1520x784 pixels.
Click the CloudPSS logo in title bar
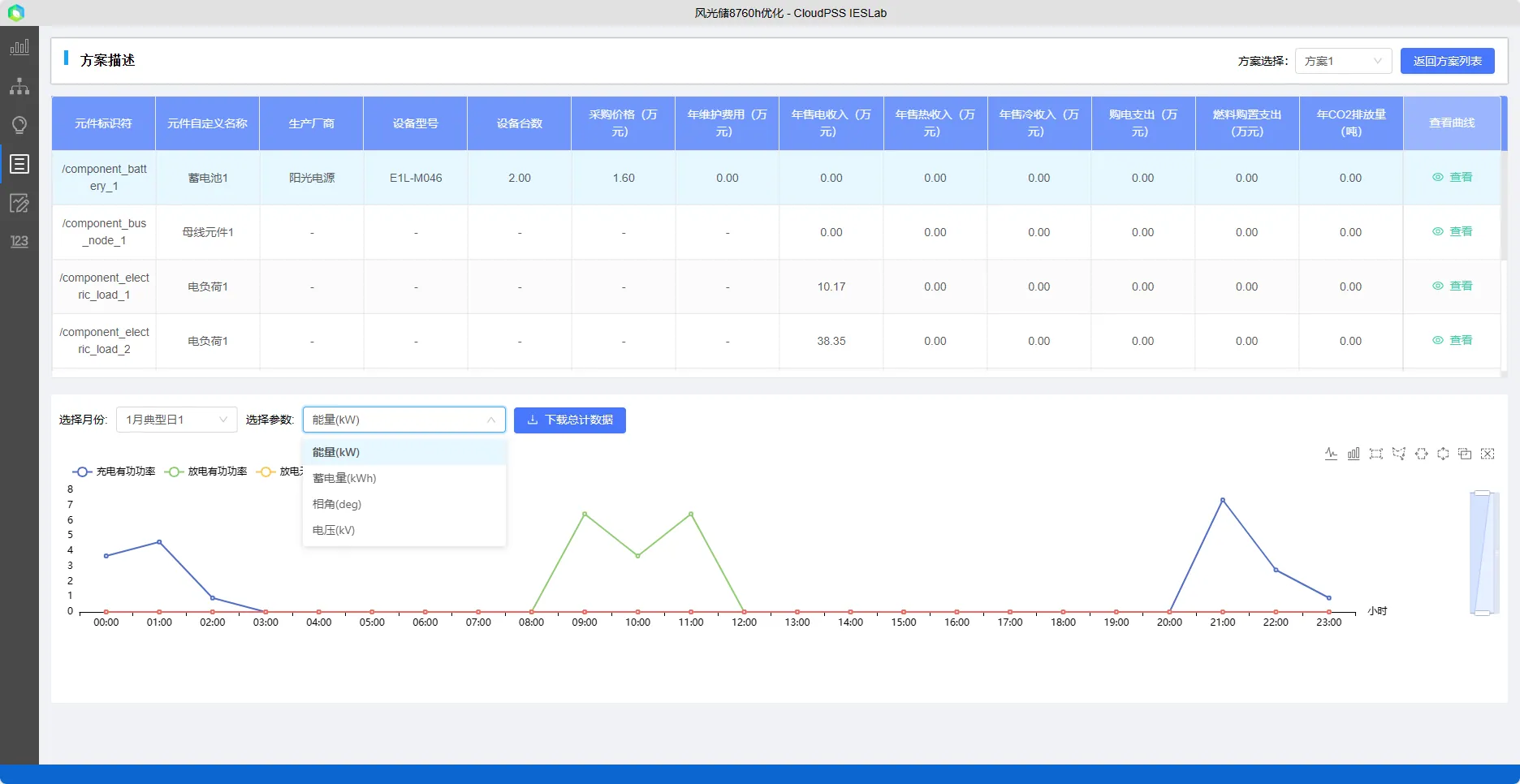pos(15,13)
